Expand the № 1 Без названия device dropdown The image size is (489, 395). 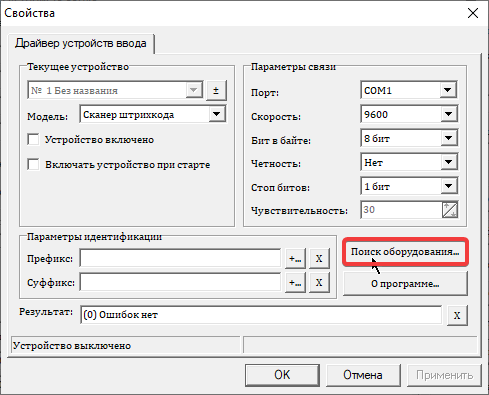(194, 90)
